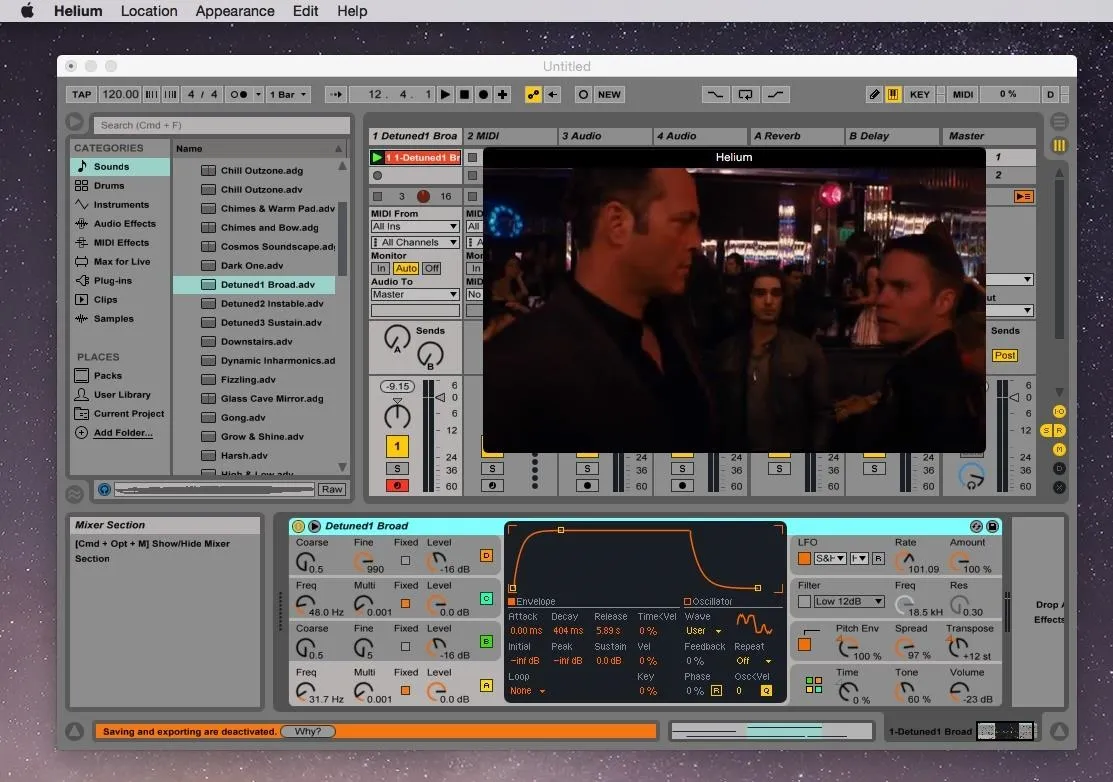Click the Arrangement Record button
Viewport: 1113px width, 782px height.
(483, 94)
